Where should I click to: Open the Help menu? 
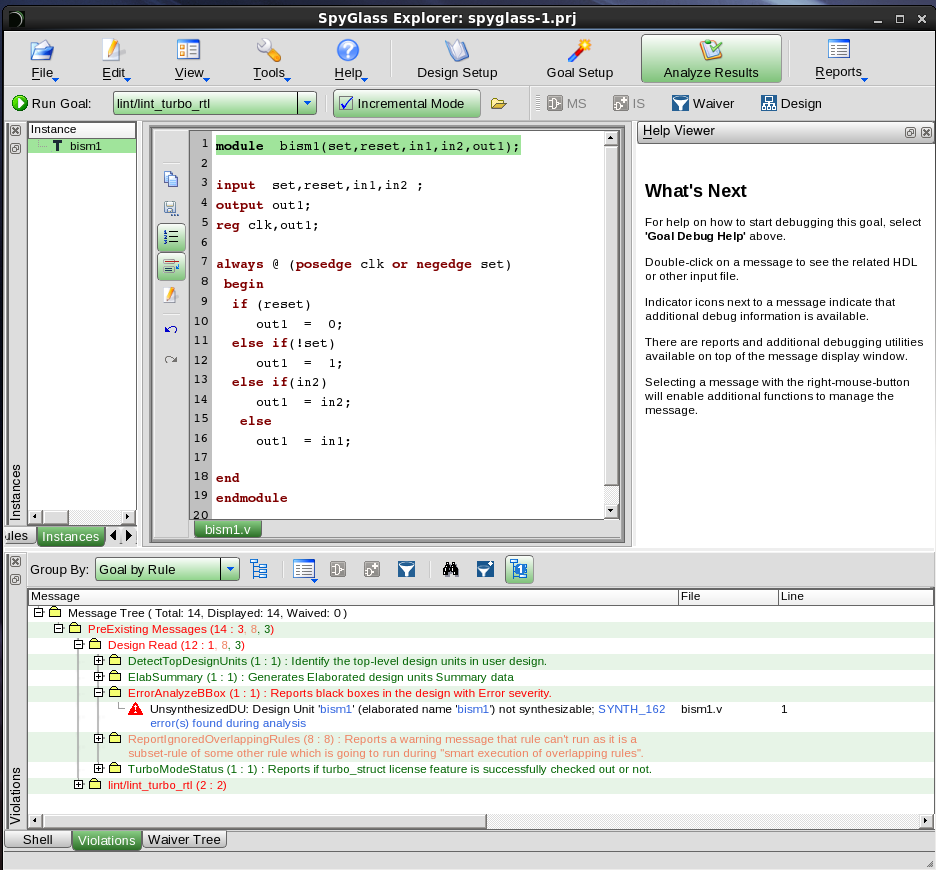pyautogui.click(x=349, y=60)
